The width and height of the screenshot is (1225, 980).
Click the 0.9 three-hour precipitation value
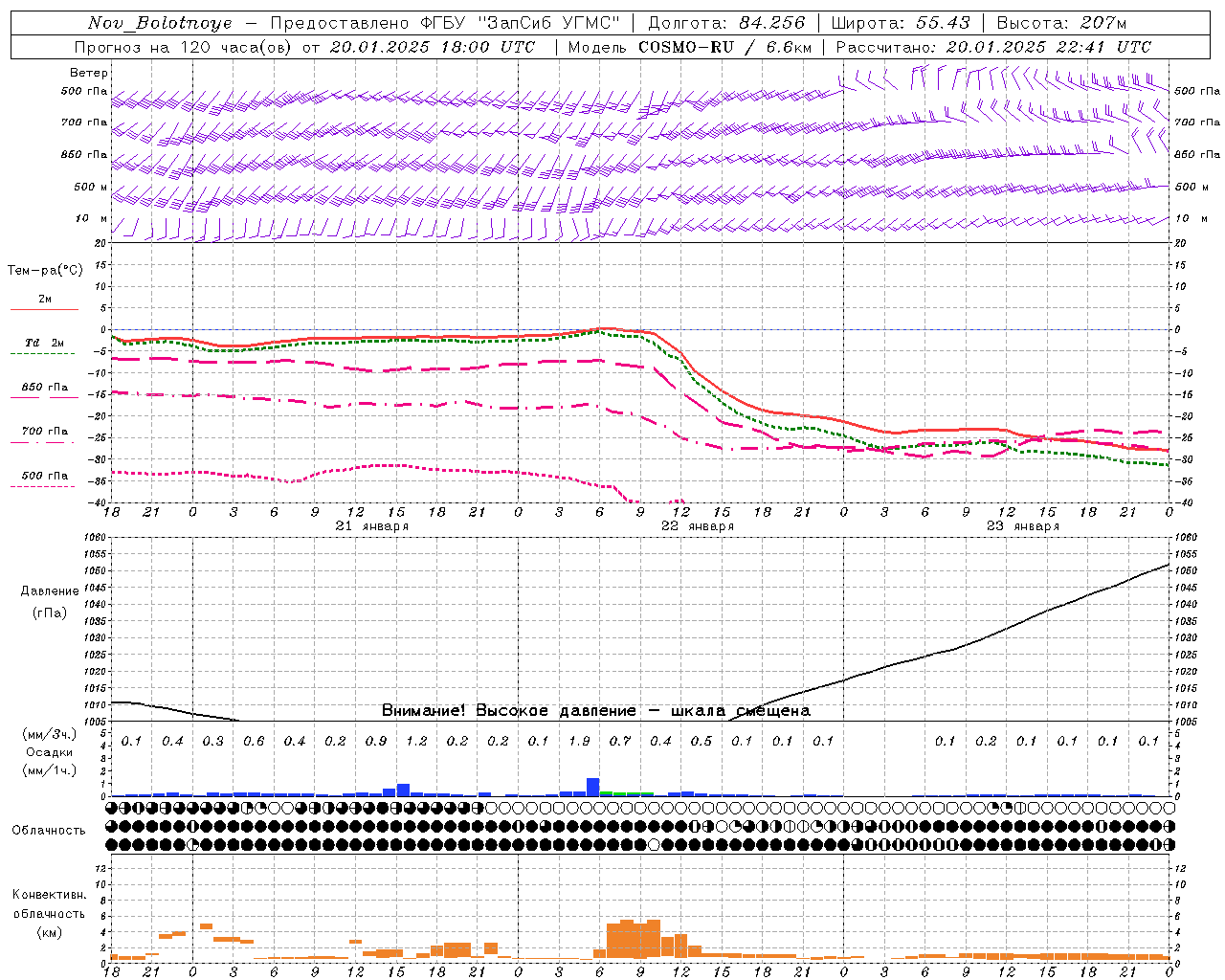(x=376, y=742)
